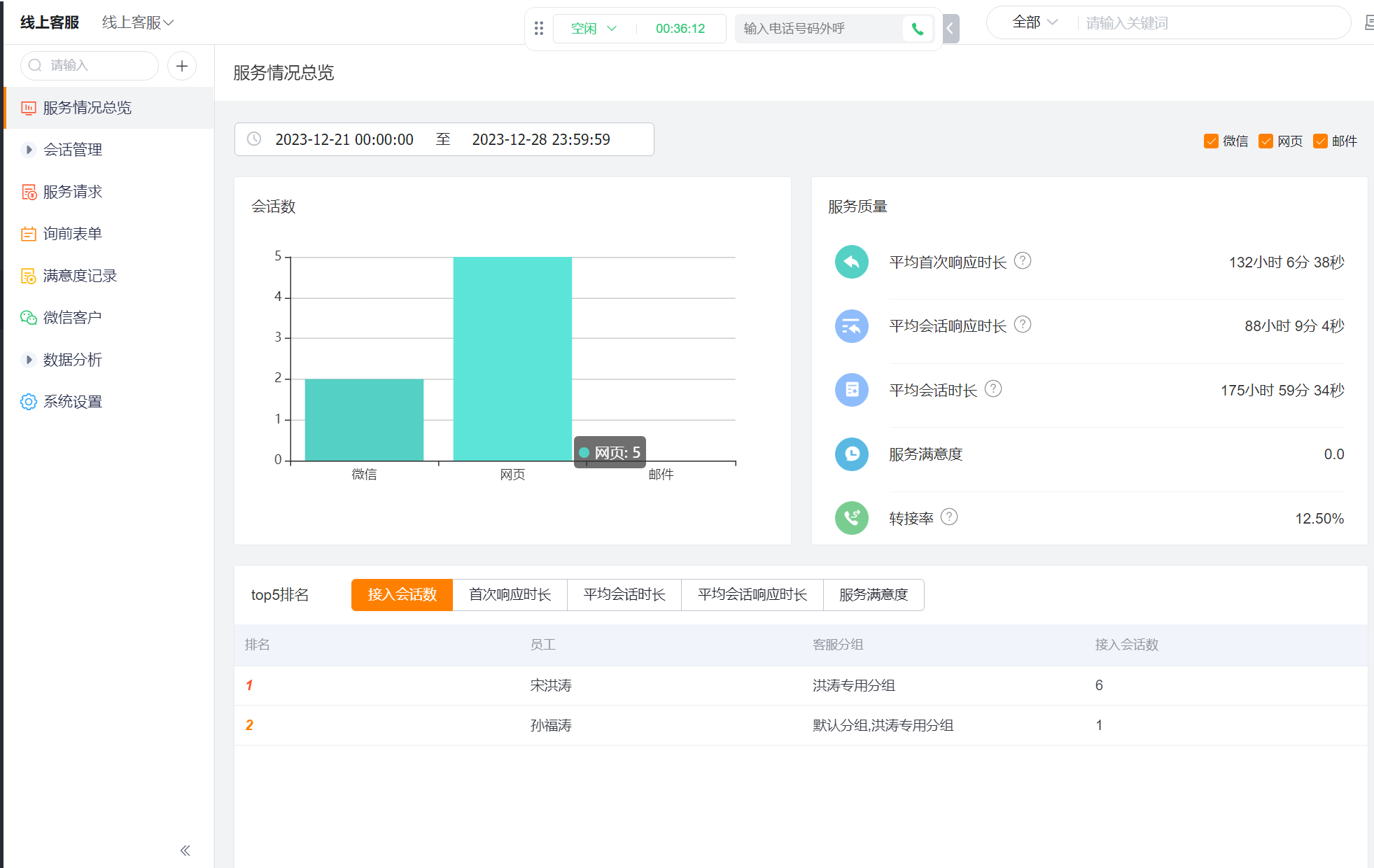Click the help icon beside 平均首次响应时长
The height and width of the screenshot is (868, 1374).
click(1023, 261)
